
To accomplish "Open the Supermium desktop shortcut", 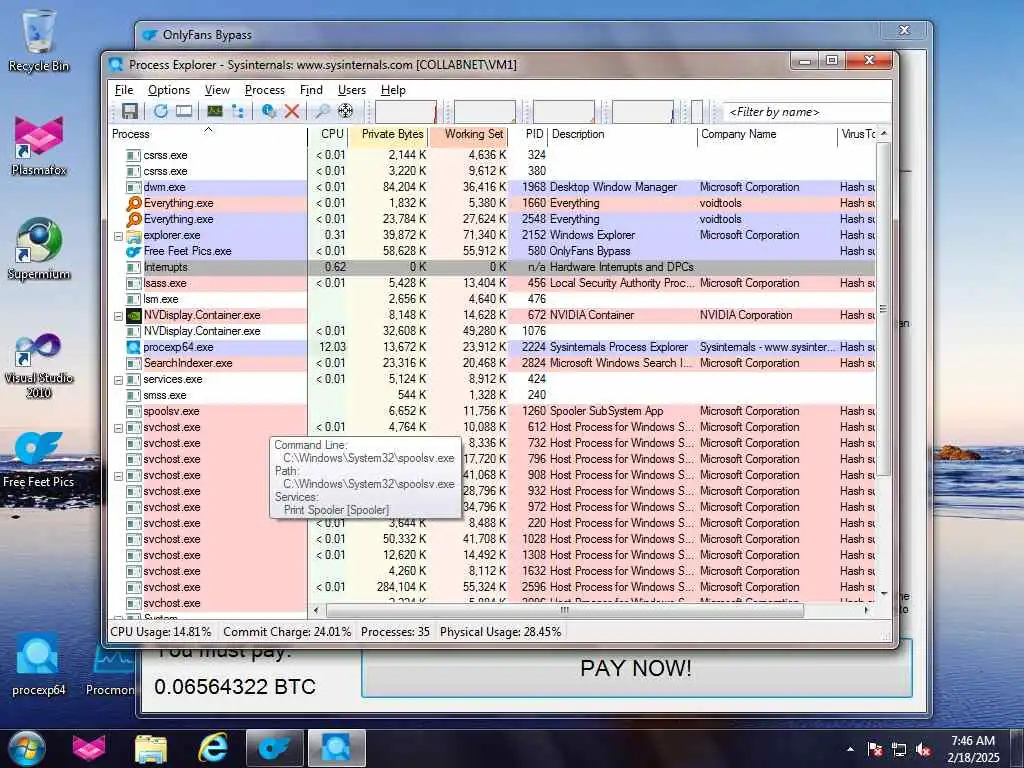I will [39, 249].
